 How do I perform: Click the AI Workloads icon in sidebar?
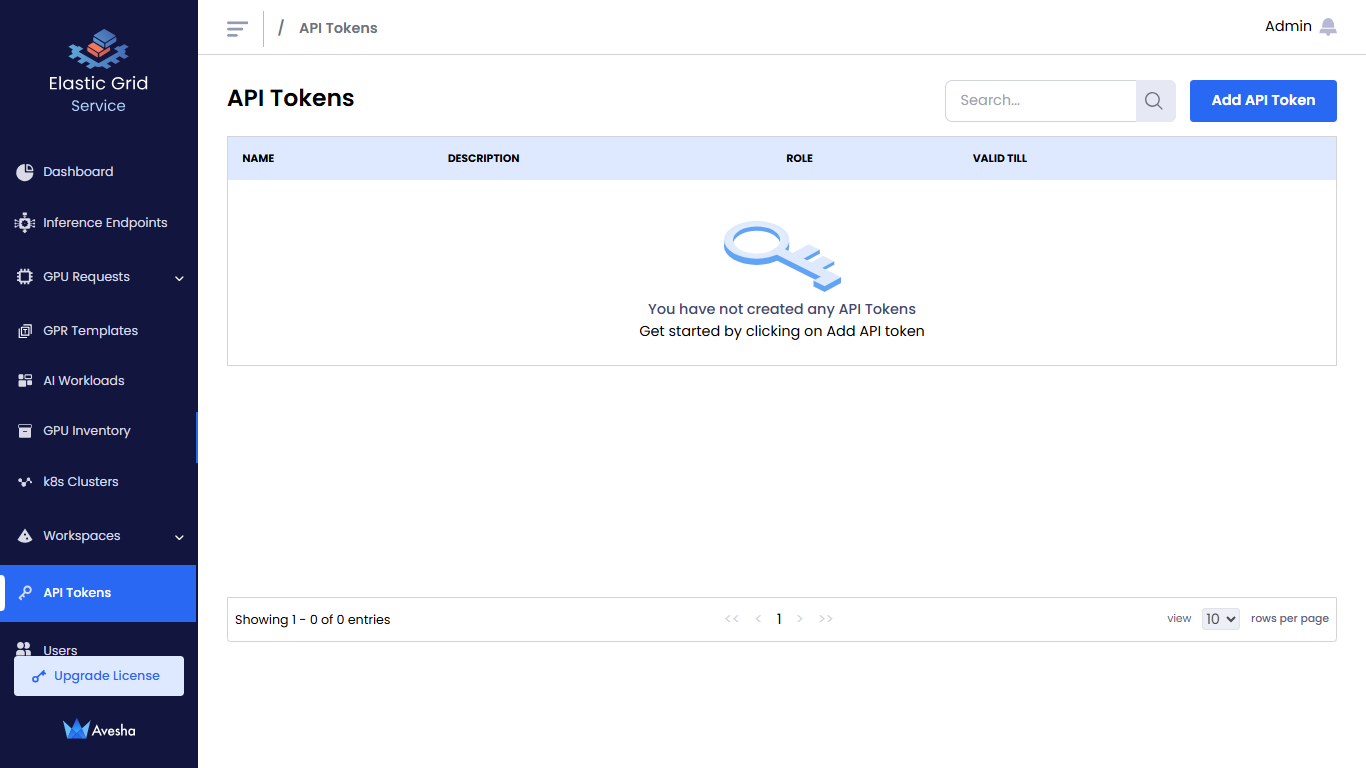coord(25,381)
